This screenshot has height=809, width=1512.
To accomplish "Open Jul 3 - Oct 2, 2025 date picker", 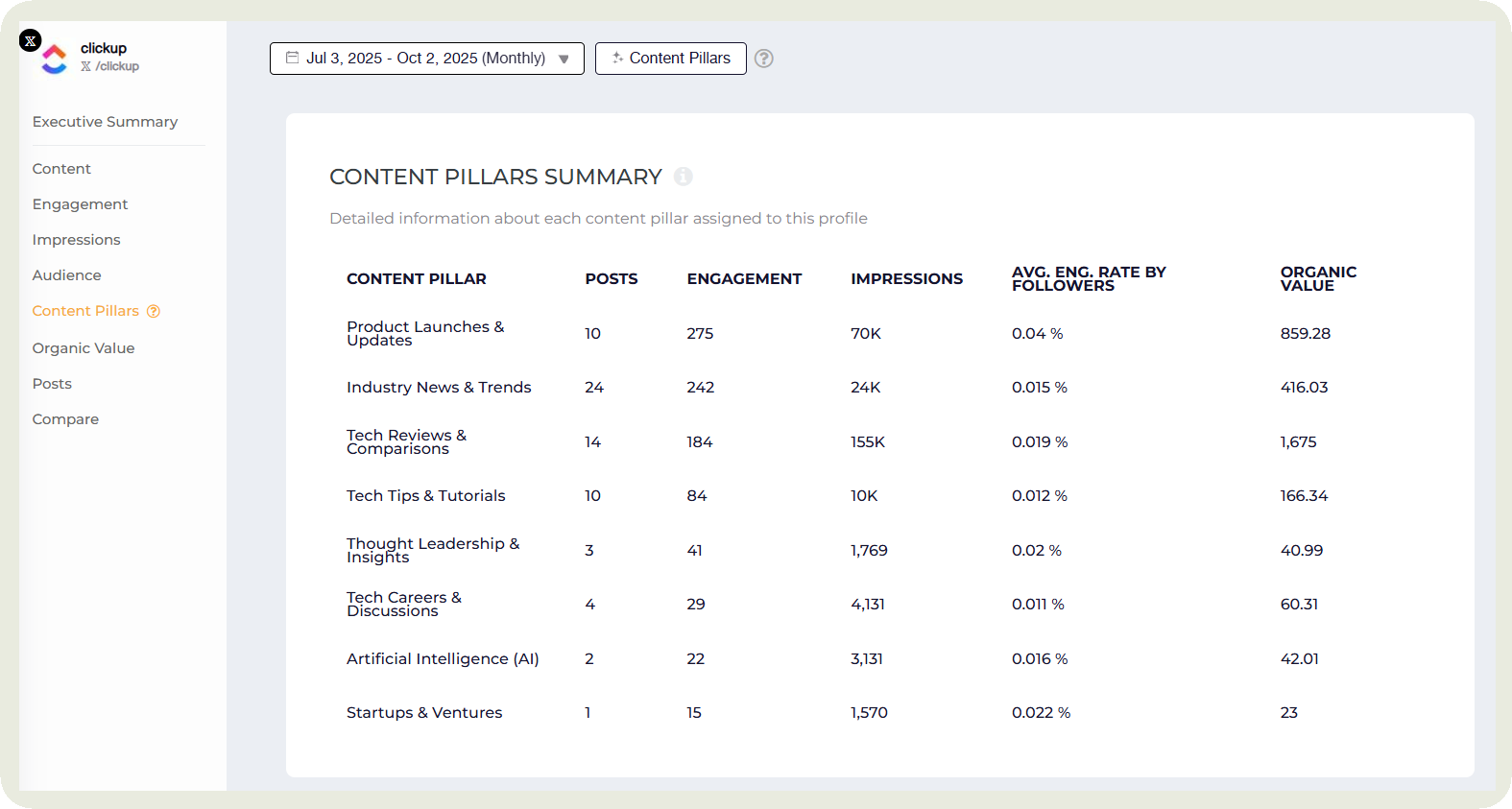I will pyautogui.click(x=425, y=59).
